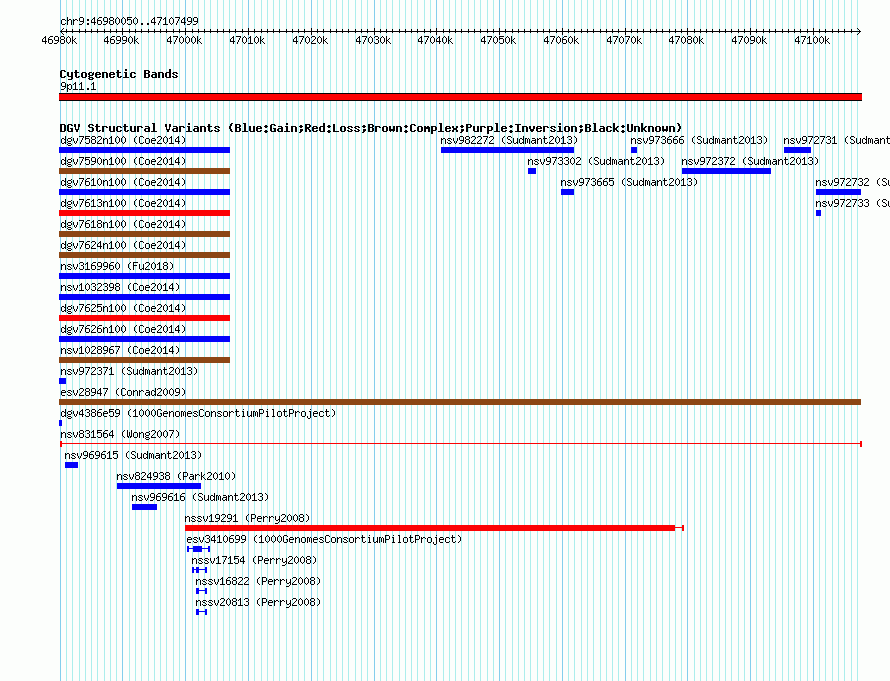Image resolution: width=890 pixels, height=681 pixels.
Task: Open the nsv972731 variant label
Action: [x=836, y=140]
